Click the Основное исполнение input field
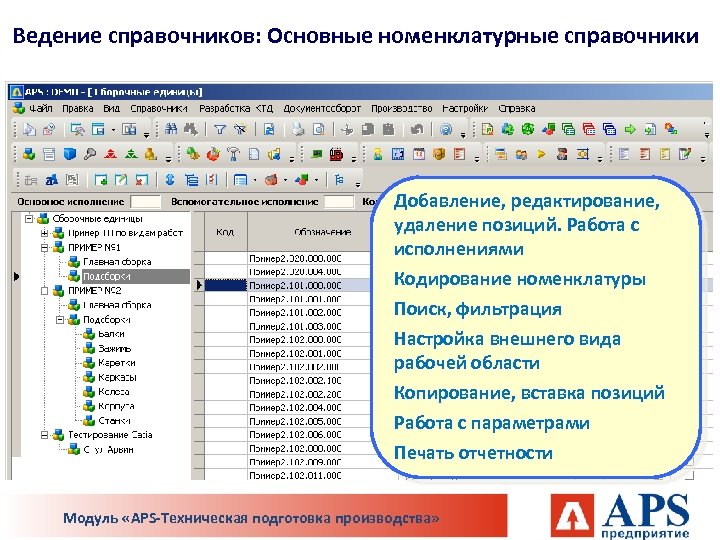 pos(146,202)
